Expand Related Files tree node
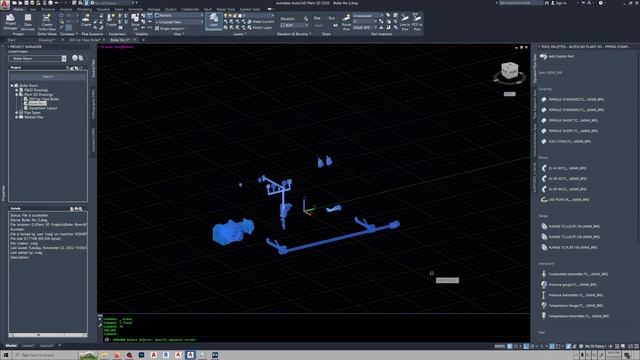 pyautogui.click(x=17, y=117)
